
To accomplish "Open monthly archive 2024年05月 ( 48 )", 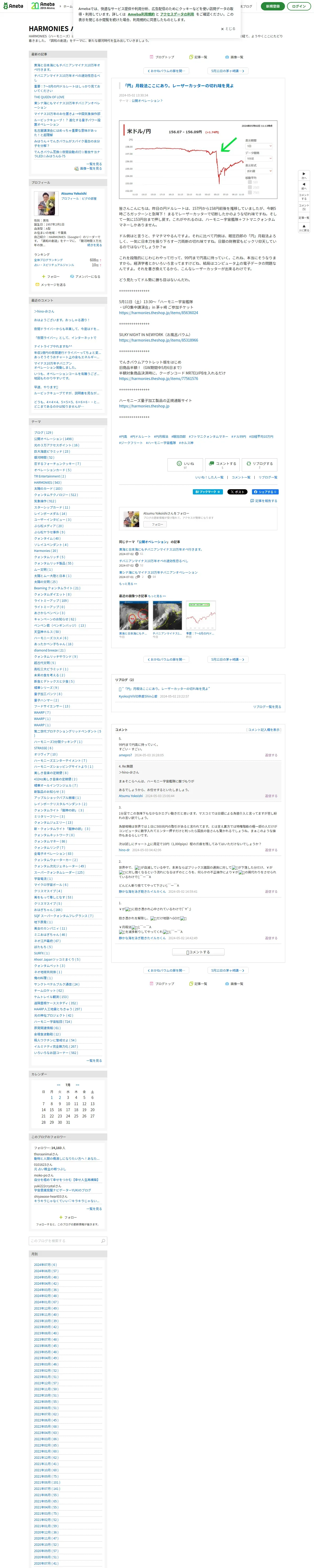I will pyautogui.click(x=46, y=1277).
